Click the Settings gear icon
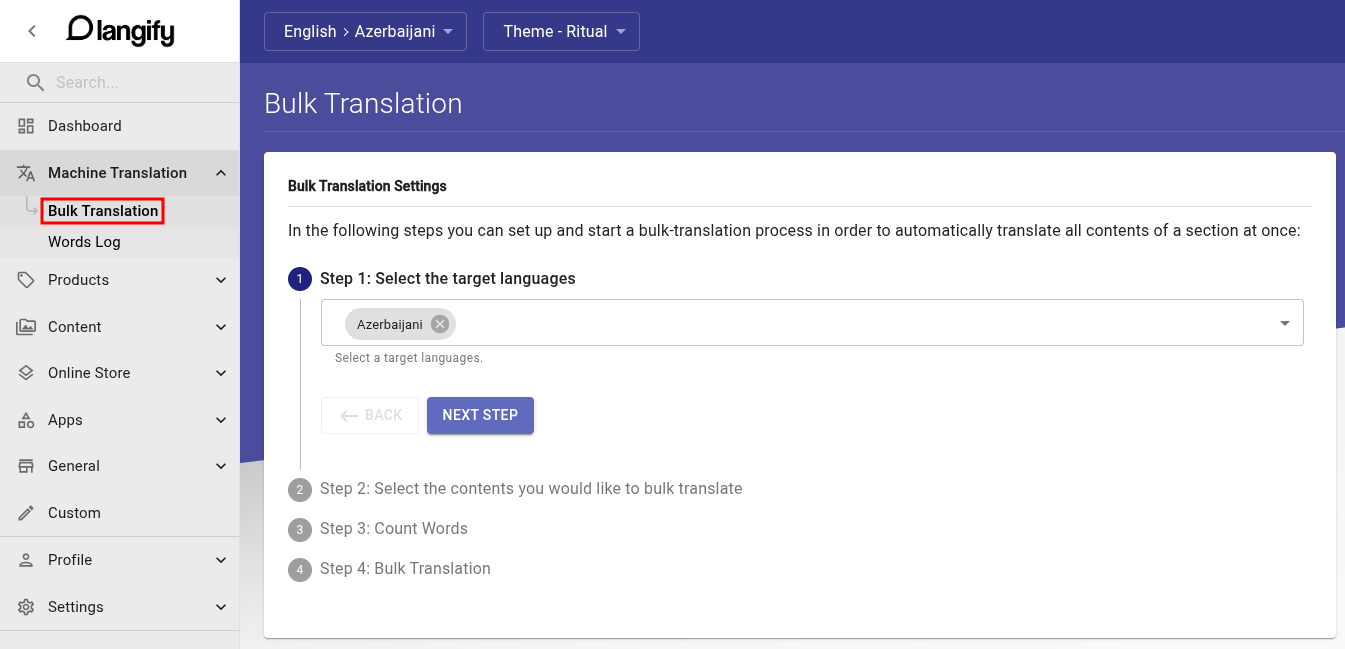 pyautogui.click(x=27, y=607)
